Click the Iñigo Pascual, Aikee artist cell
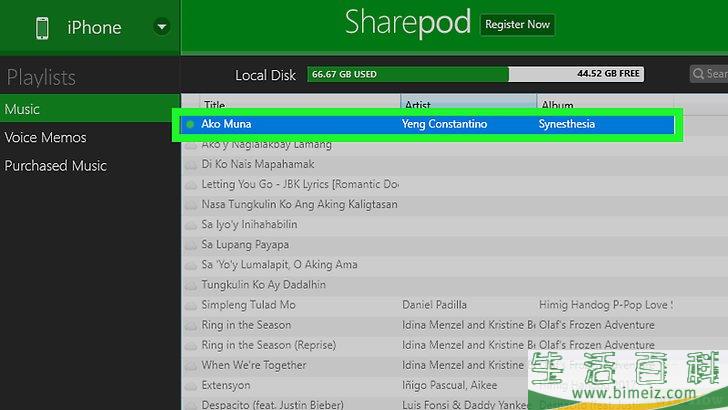 point(449,385)
